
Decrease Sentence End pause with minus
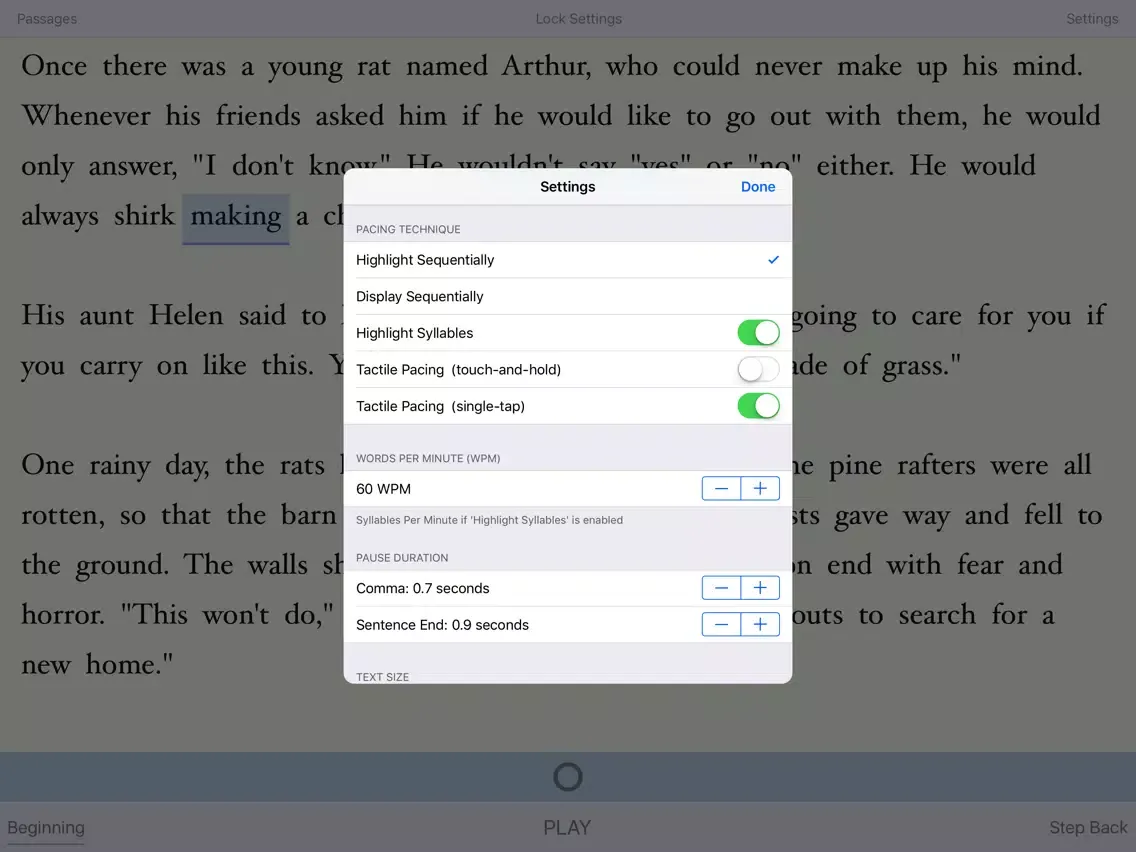(722, 625)
